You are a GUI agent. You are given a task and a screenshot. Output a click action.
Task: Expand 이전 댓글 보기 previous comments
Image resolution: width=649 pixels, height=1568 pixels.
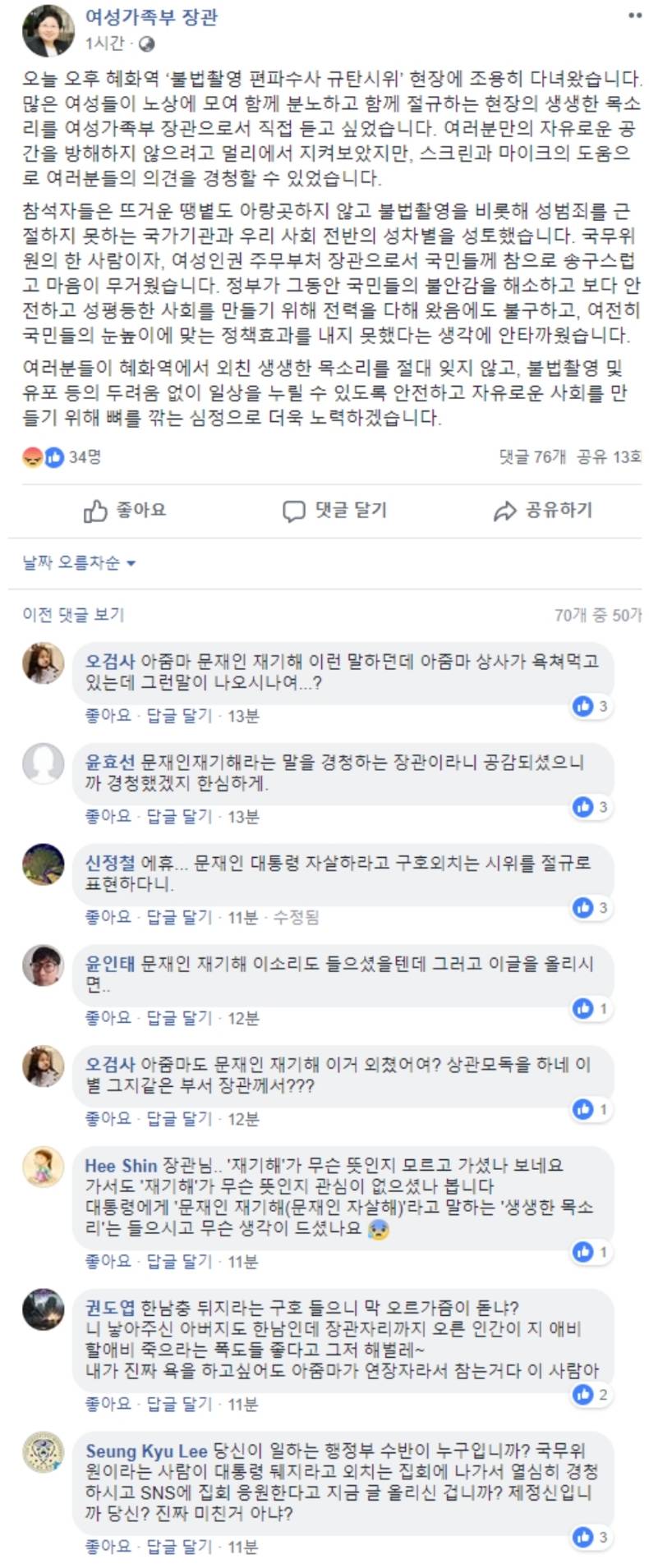[73, 614]
